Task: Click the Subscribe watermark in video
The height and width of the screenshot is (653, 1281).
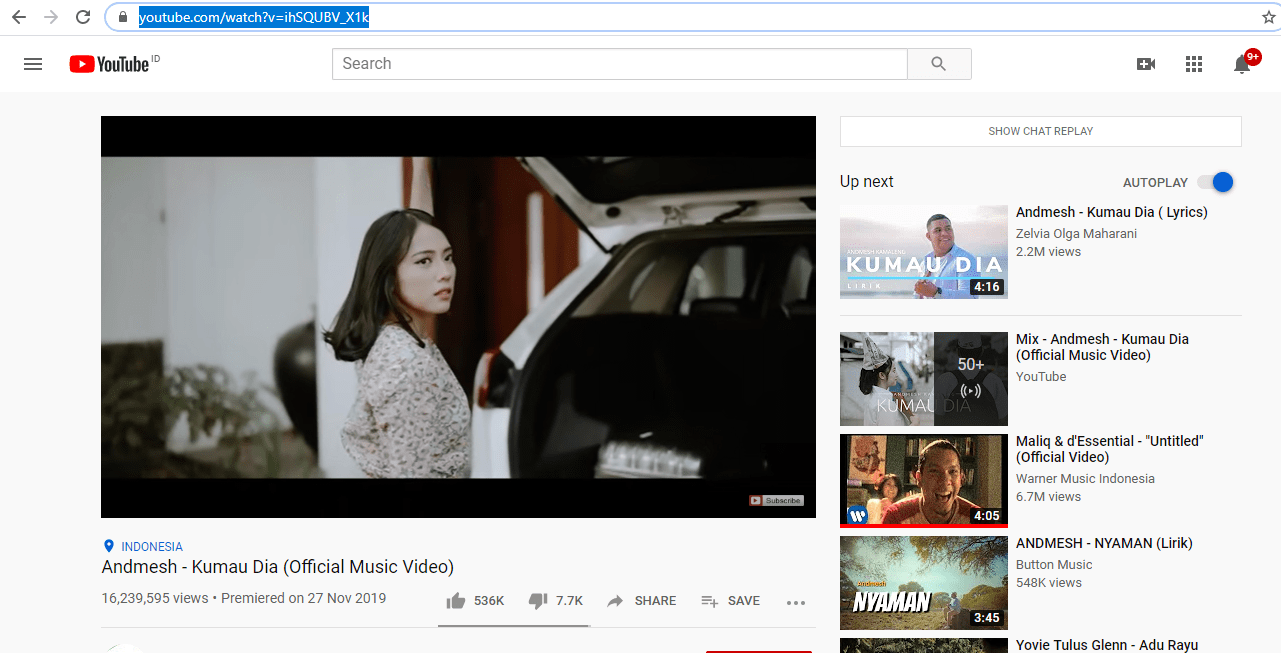Action: (776, 500)
